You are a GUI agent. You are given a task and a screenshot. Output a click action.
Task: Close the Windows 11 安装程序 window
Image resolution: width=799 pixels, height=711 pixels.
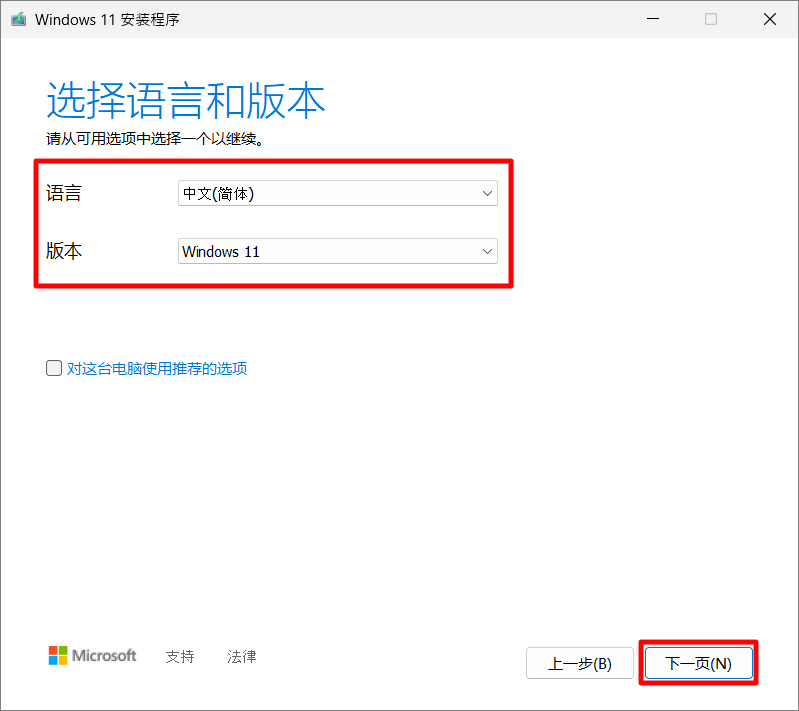click(x=770, y=19)
